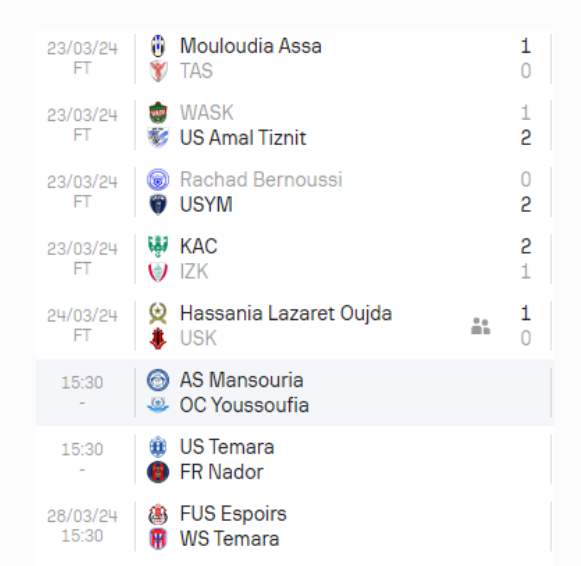Click the KAC green crest
The width and height of the screenshot is (581, 566).
pyautogui.click(x=158, y=246)
